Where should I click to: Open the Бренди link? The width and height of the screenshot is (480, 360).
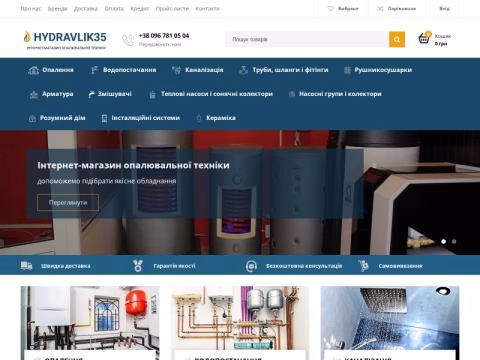57,9
